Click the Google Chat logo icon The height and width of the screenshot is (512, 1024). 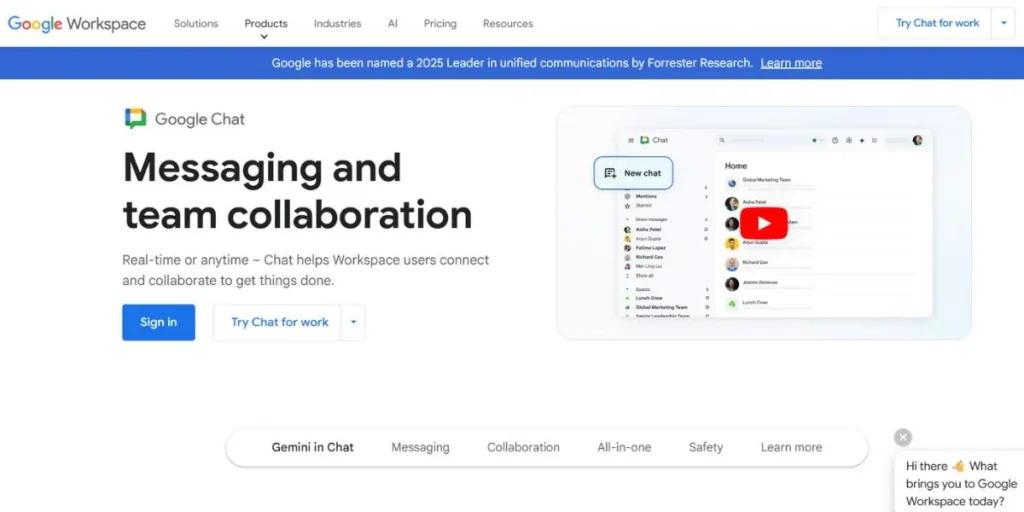tap(135, 119)
